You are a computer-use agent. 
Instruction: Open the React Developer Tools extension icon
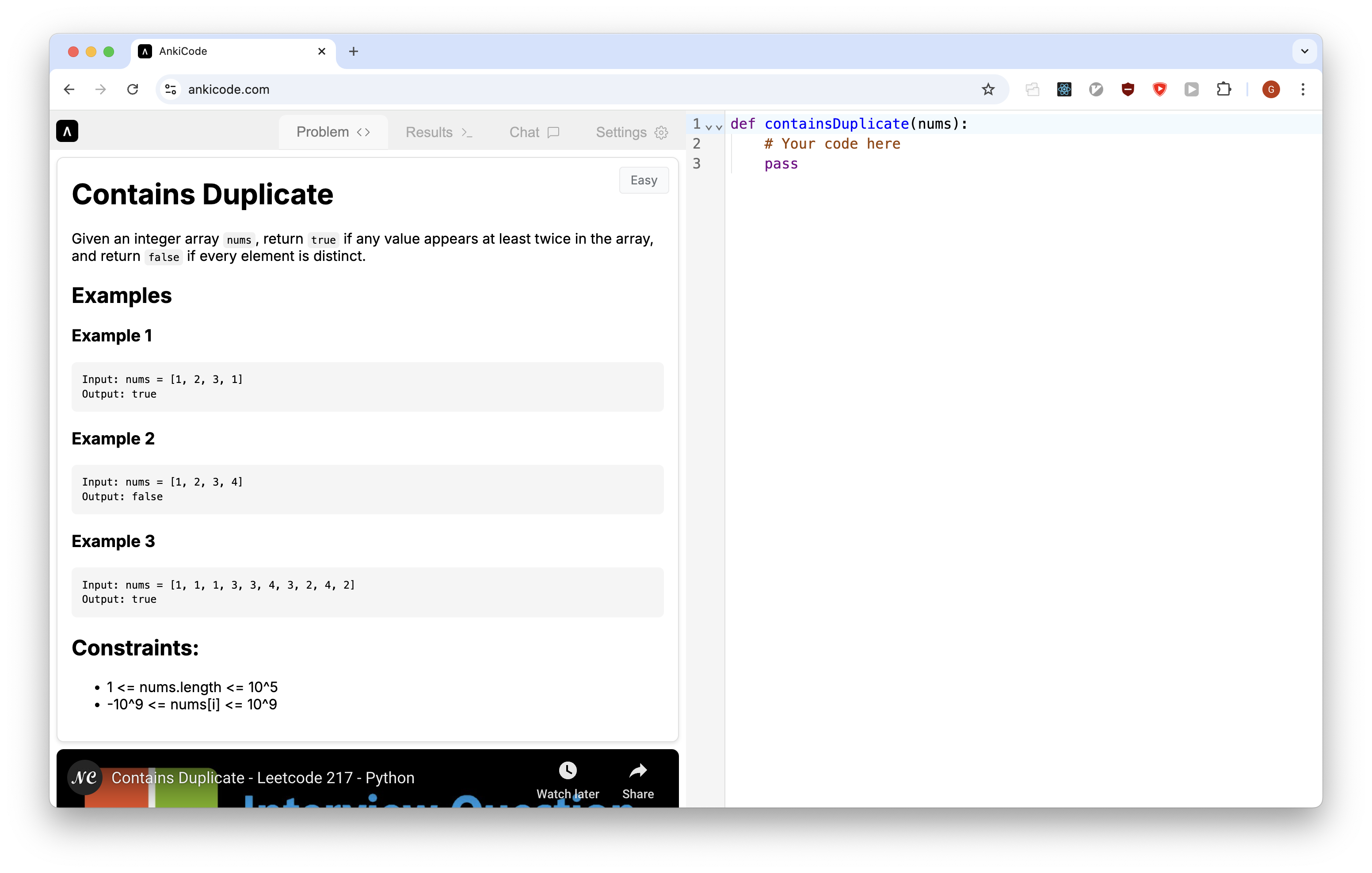pyautogui.click(x=1064, y=89)
